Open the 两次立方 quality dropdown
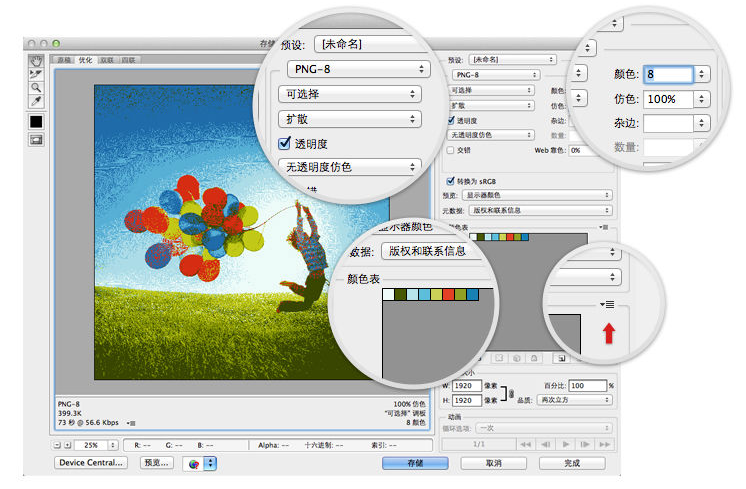This screenshot has height=489, width=746. click(575, 400)
